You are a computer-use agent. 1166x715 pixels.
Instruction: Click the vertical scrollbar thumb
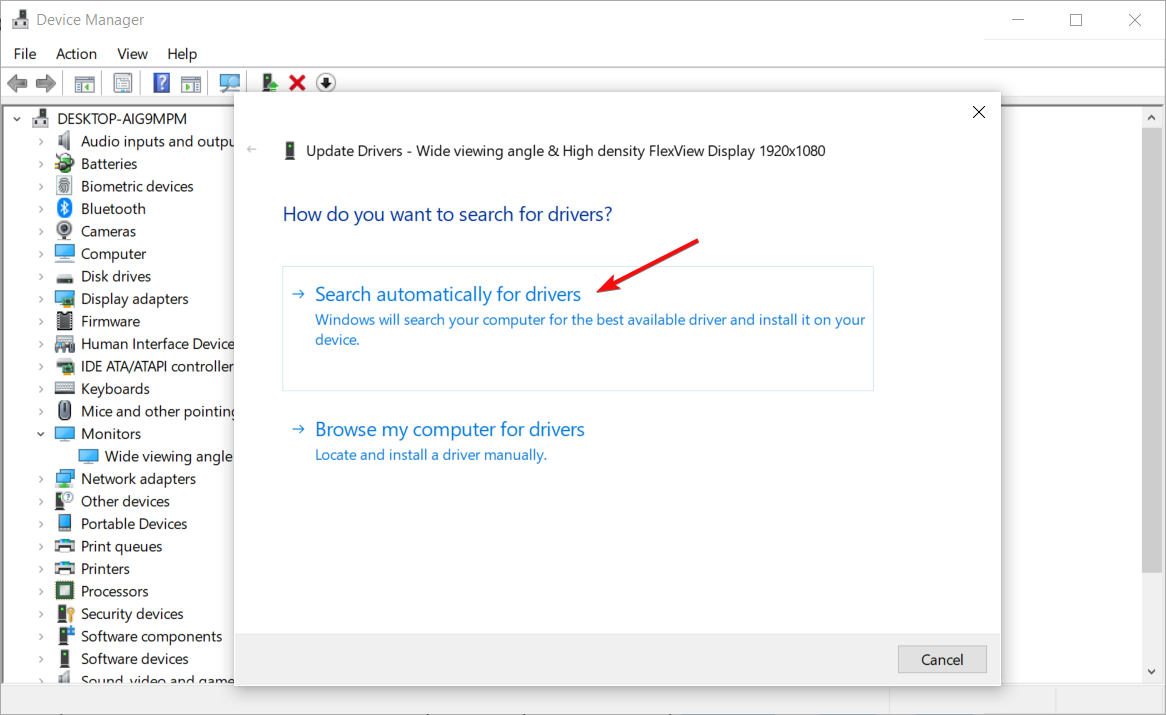(1151, 350)
